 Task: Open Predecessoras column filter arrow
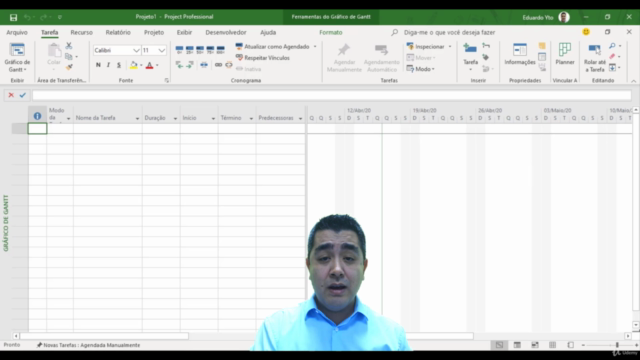pyautogui.click(x=300, y=118)
